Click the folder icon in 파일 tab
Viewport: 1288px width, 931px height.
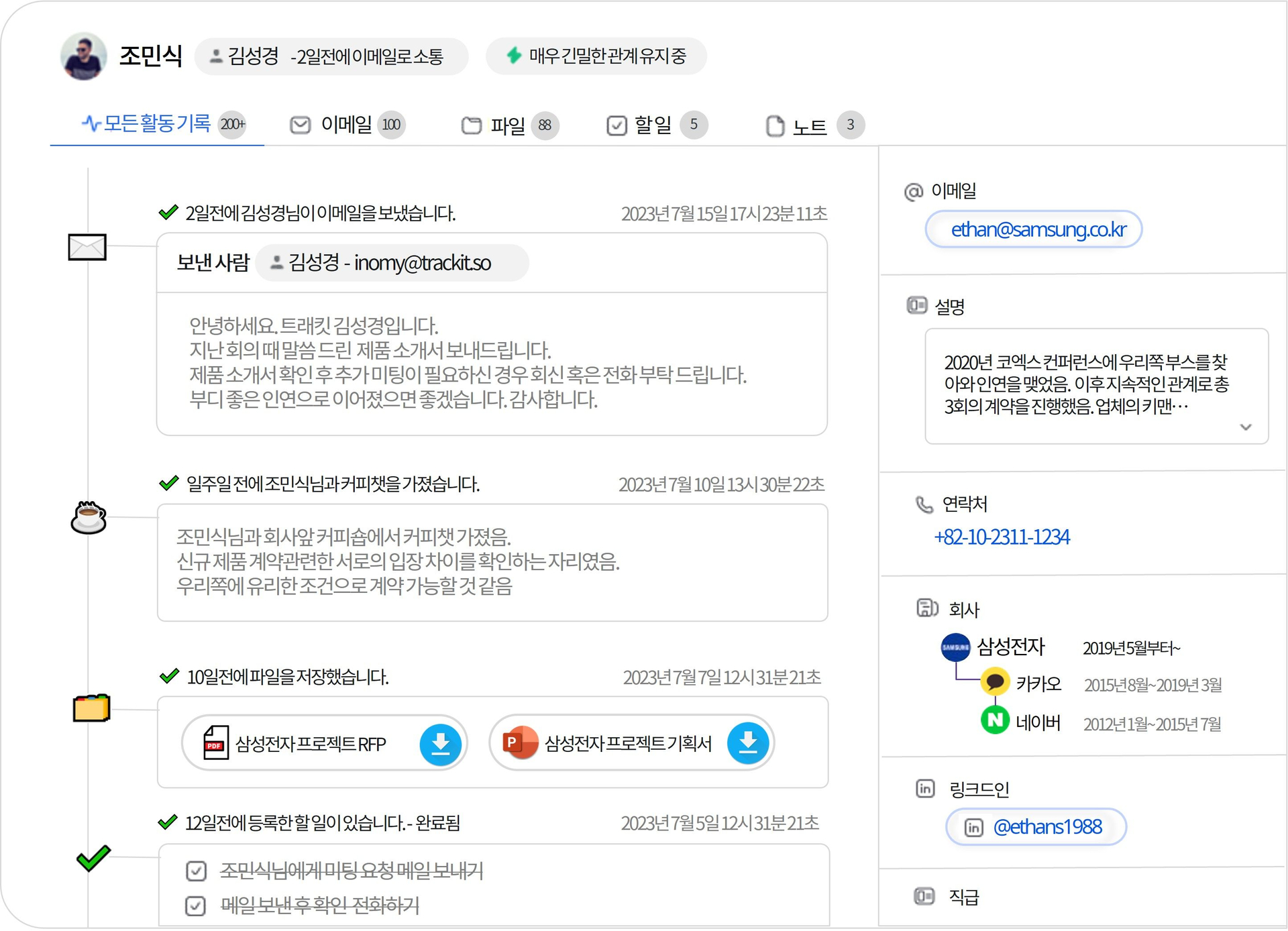[x=472, y=125]
